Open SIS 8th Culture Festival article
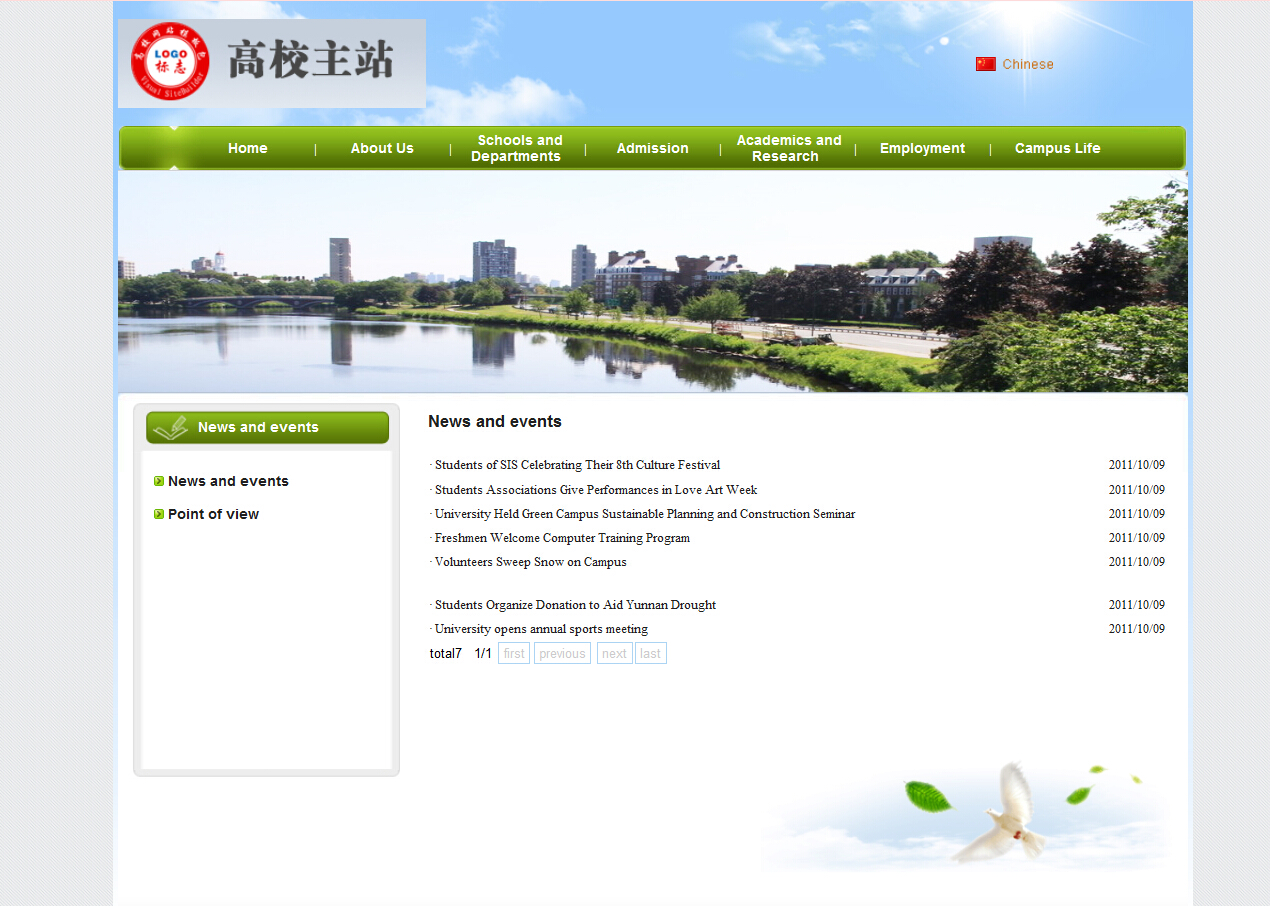The height and width of the screenshot is (906, 1270). 577,465
